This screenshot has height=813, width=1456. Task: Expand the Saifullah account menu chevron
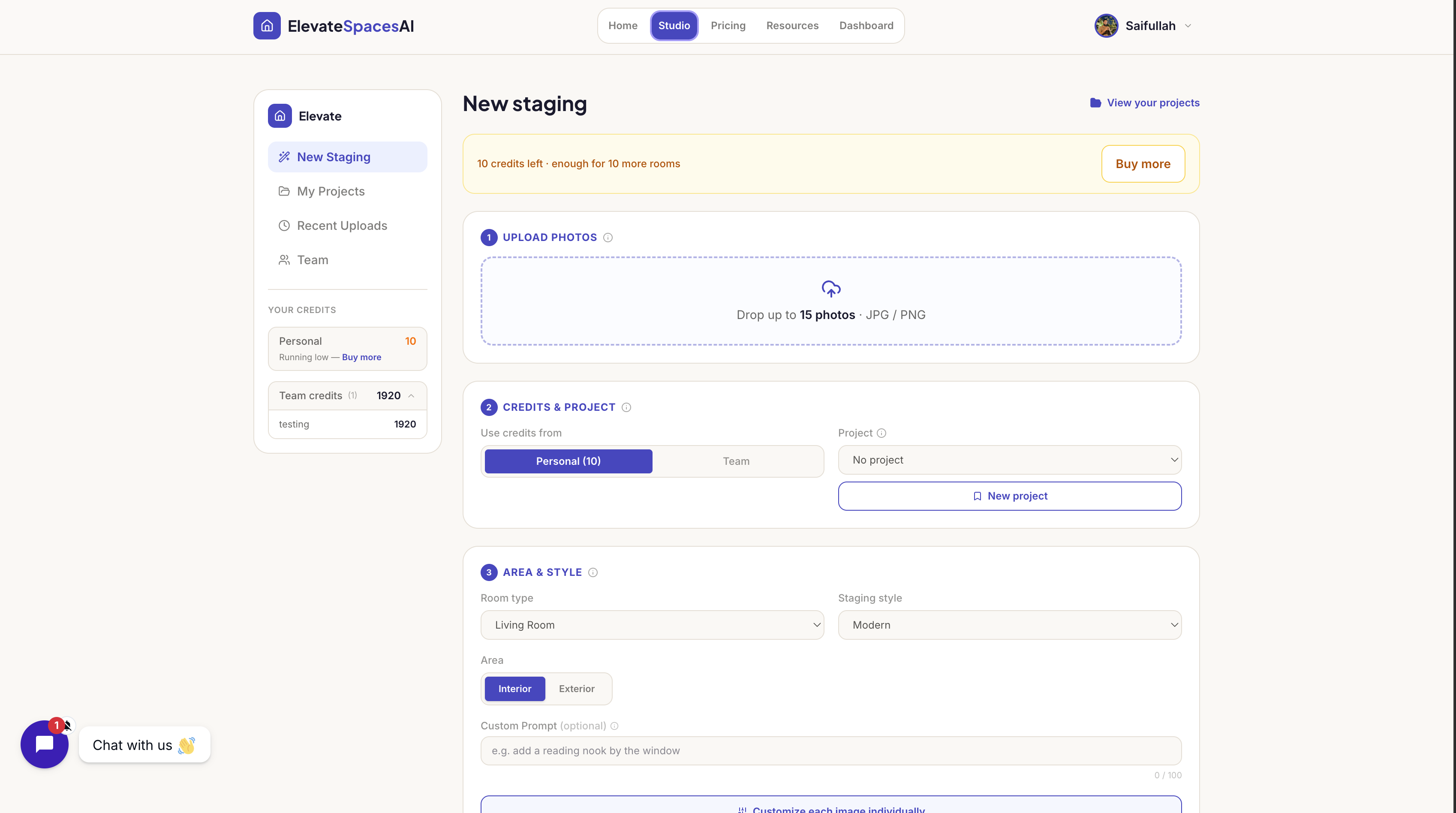(x=1188, y=25)
